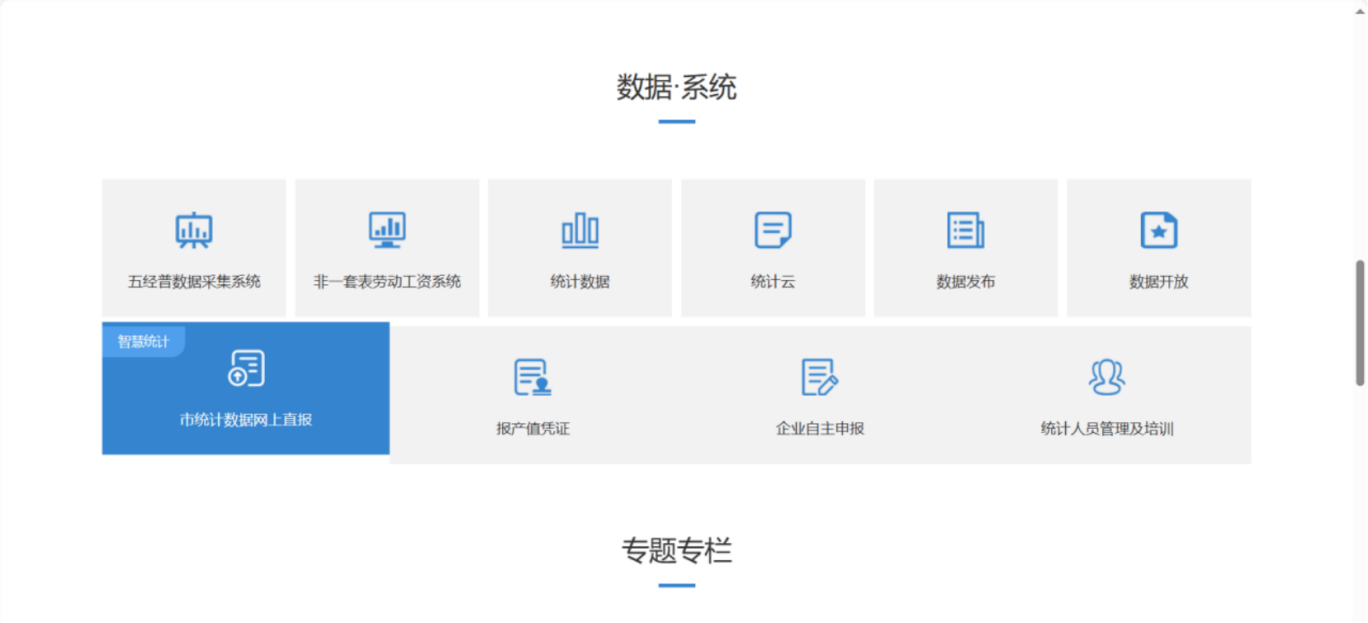
Task: Click the 数据开放 star document icon
Action: coord(1159,230)
